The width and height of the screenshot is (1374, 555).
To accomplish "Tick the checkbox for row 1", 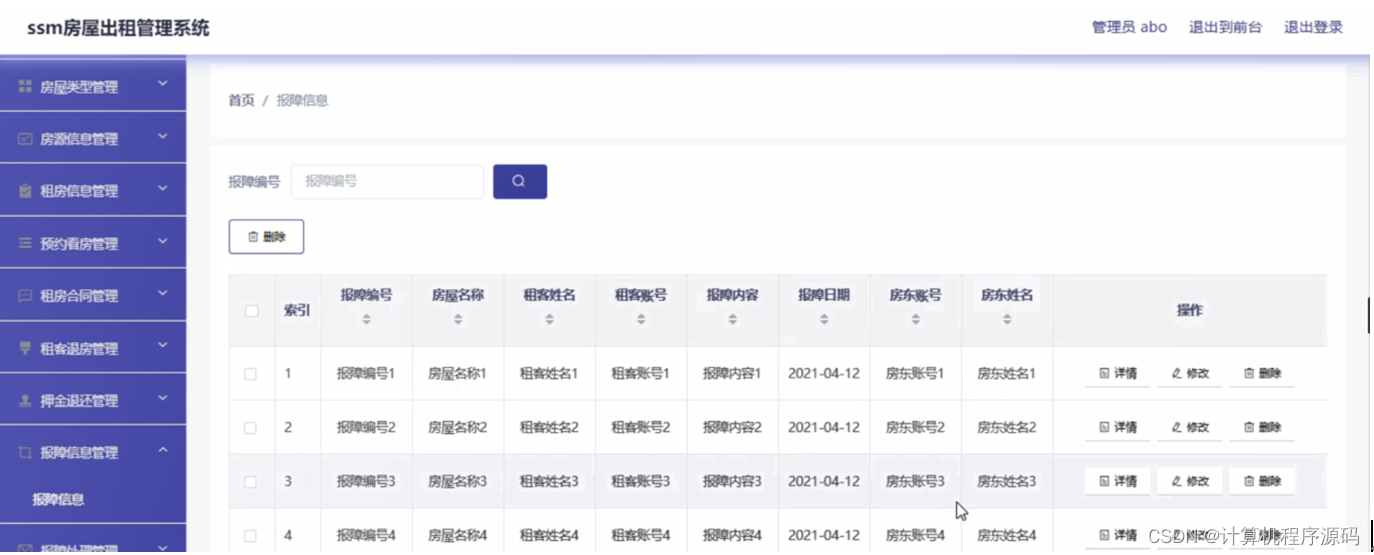I will tap(250, 374).
